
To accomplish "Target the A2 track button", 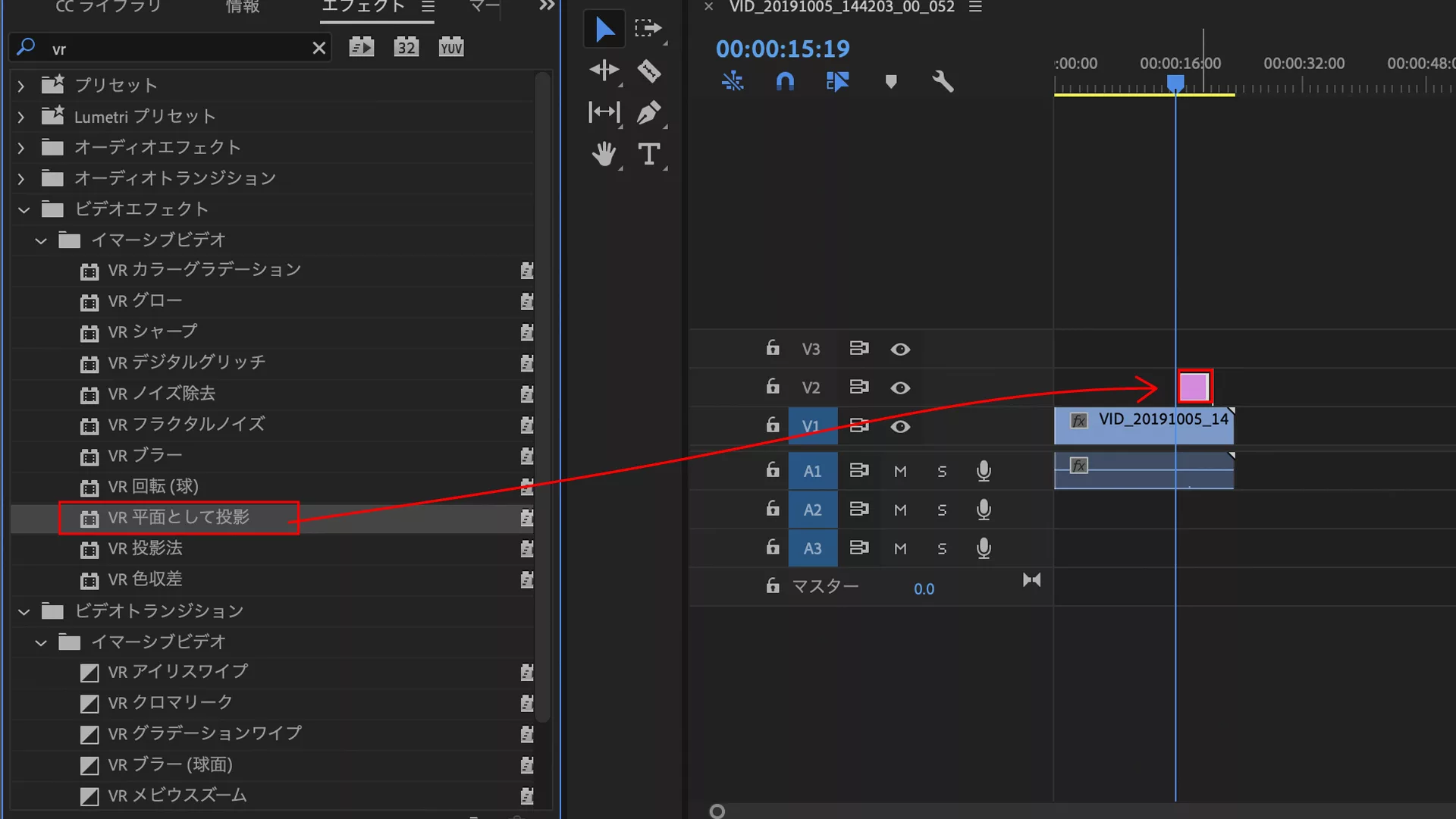I will 812,510.
